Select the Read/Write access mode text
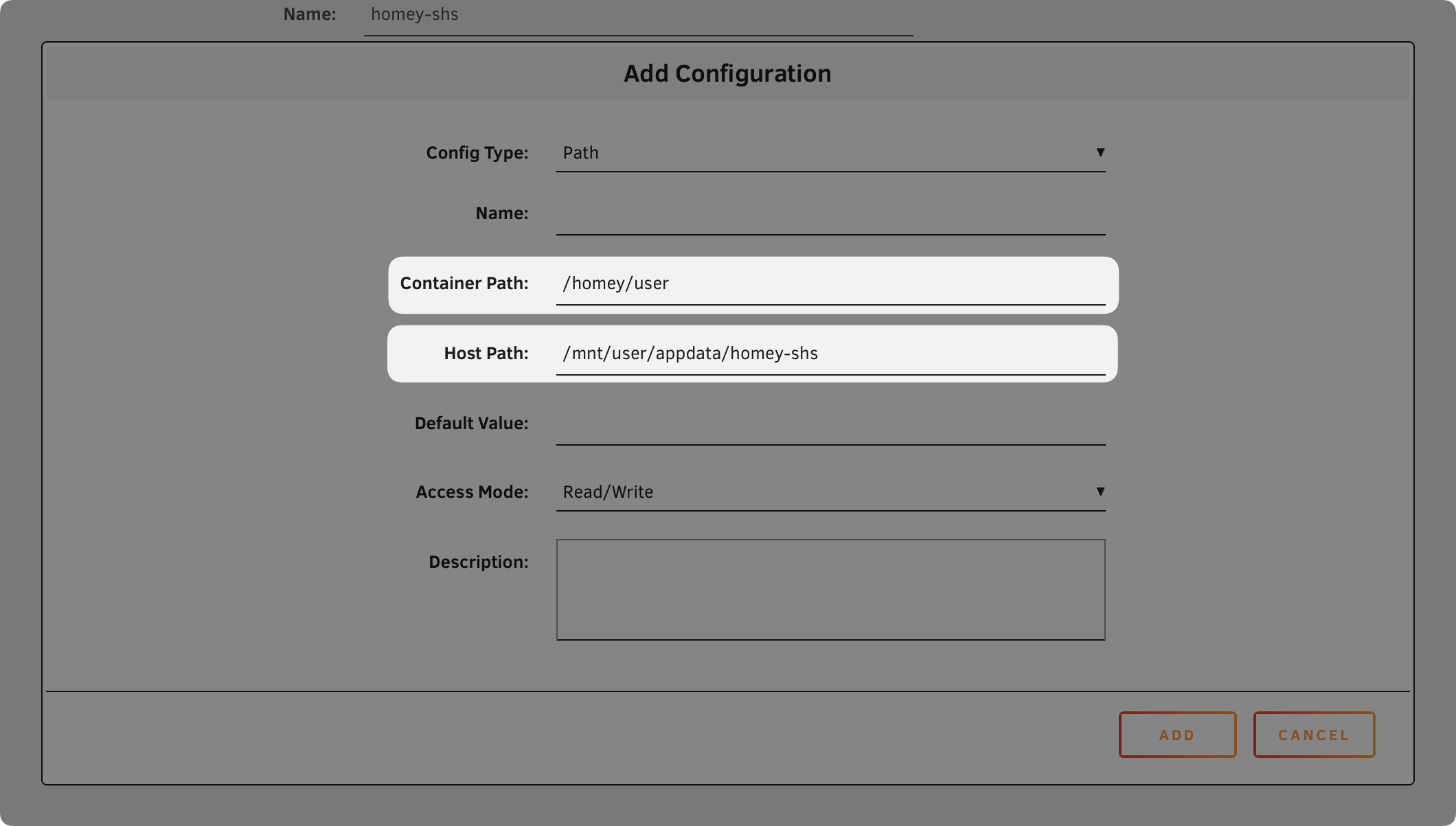 pyautogui.click(x=607, y=492)
